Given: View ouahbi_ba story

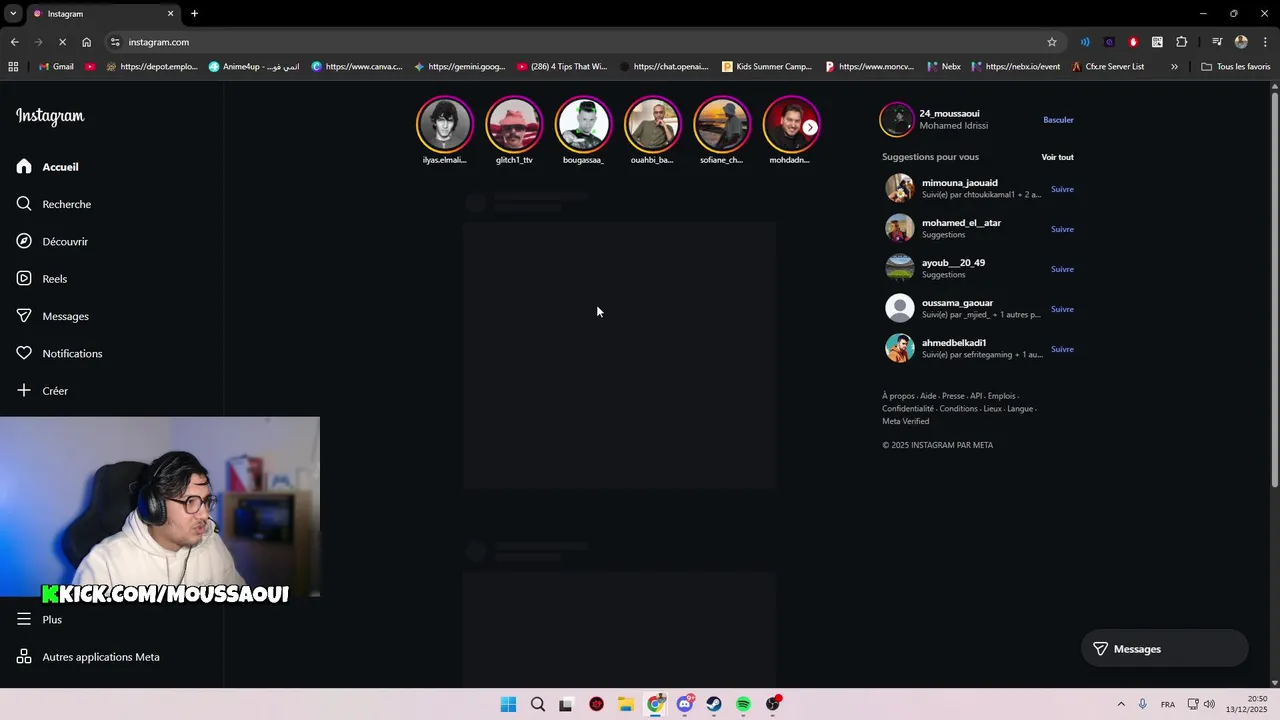Looking at the screenshot, I should (652, 124).
